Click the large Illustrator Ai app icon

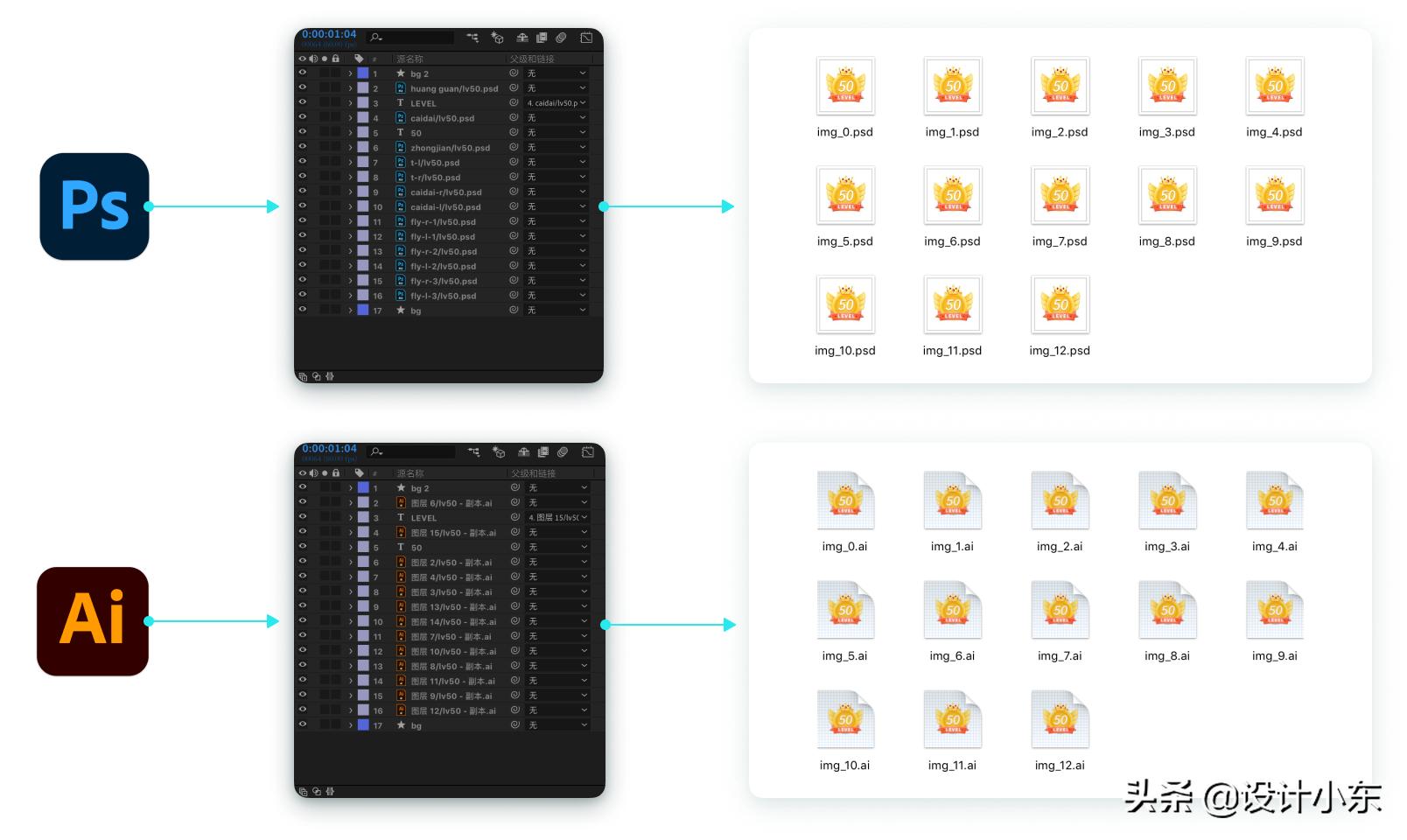coord(93,621)
